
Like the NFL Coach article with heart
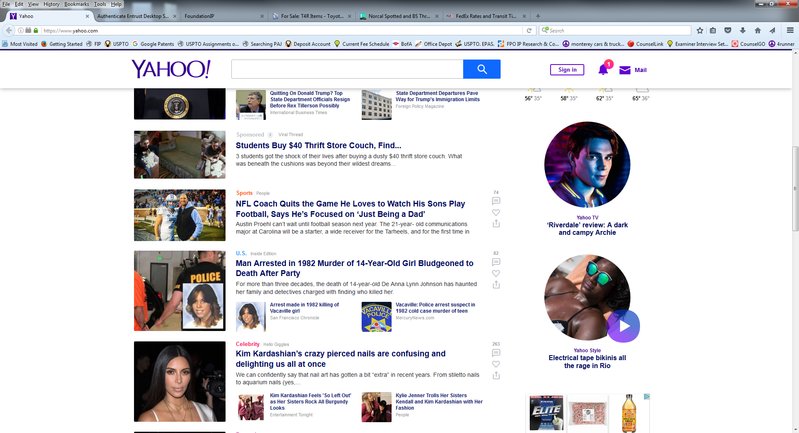pyautogui.click(x=496, y=212)
